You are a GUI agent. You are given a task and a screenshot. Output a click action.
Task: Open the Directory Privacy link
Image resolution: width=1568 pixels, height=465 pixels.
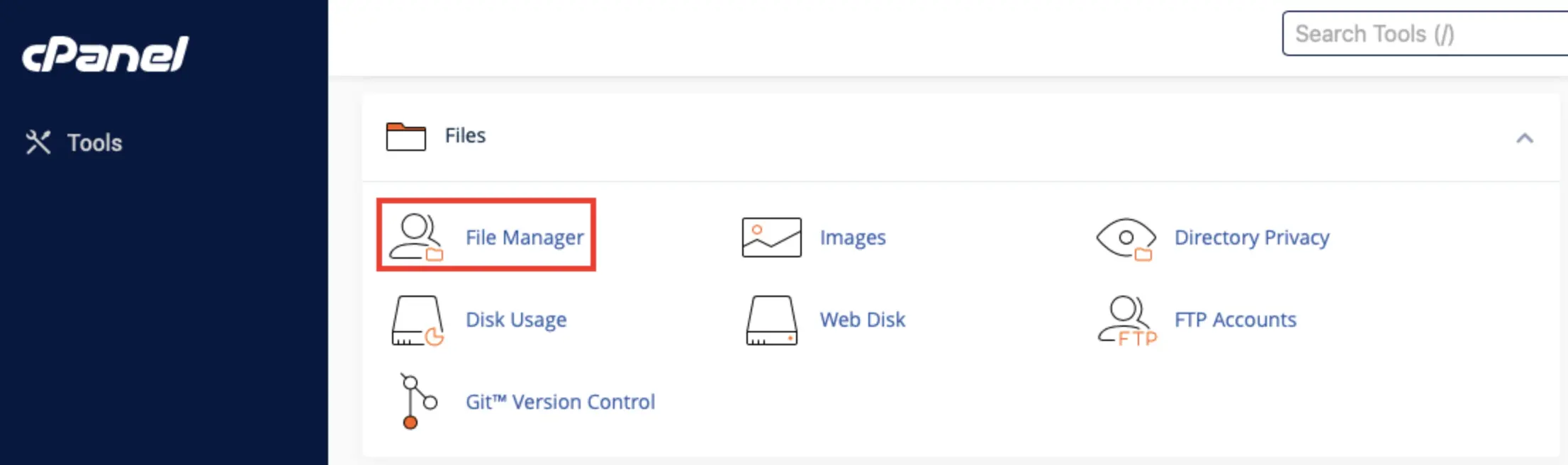point(1252,237)
